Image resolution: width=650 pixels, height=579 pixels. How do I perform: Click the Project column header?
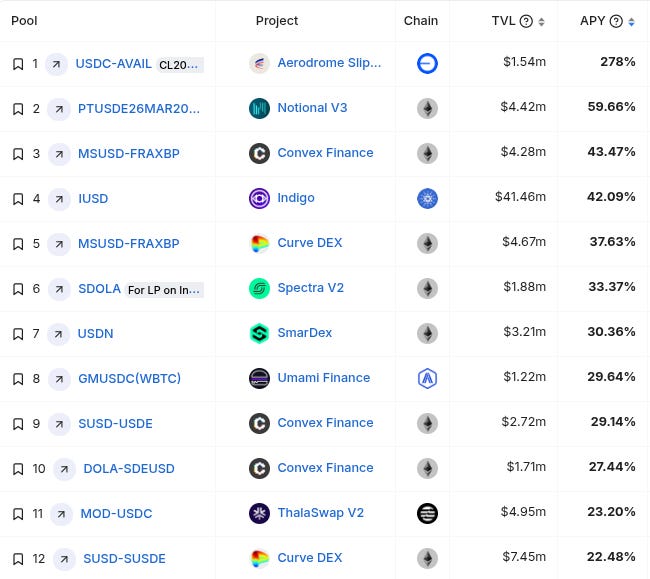(277, 21)
